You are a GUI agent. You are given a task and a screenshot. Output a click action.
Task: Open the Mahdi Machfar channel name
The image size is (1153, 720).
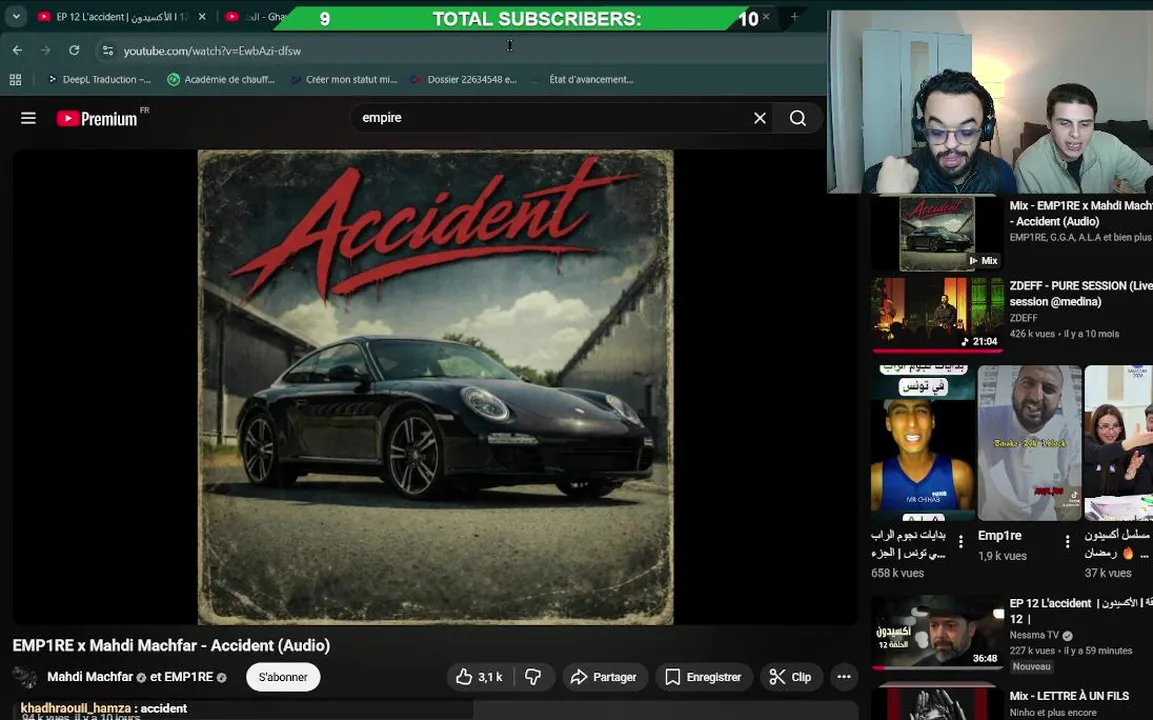coord(90,677)
